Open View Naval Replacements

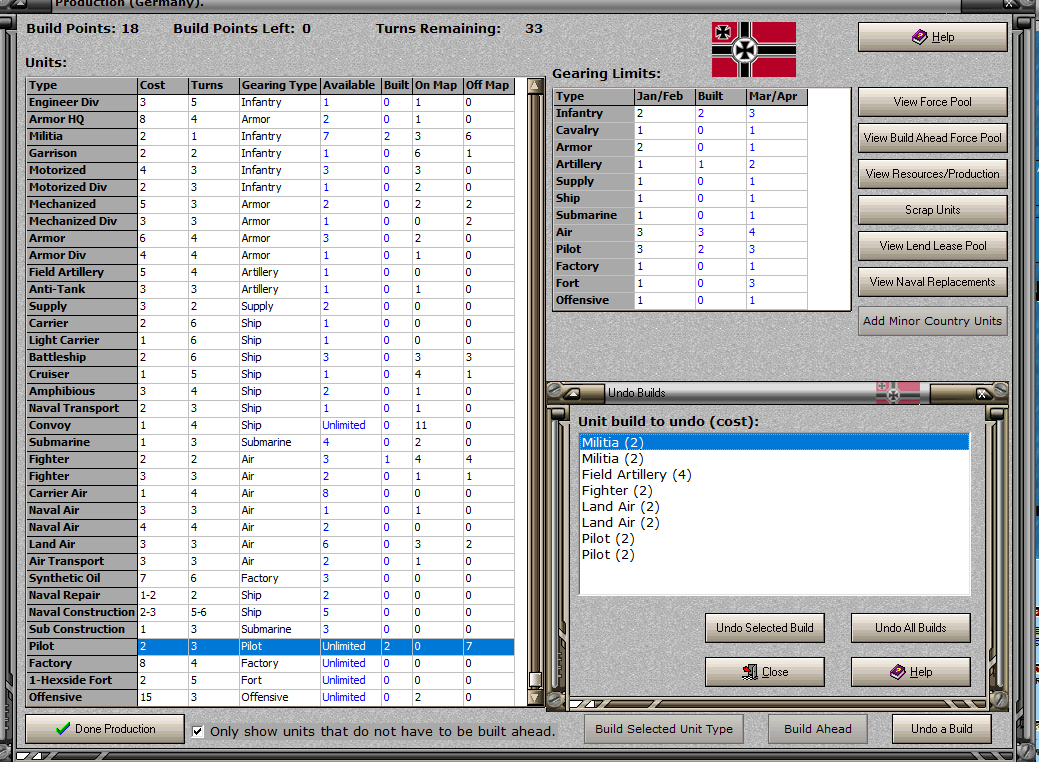(932, 282)
